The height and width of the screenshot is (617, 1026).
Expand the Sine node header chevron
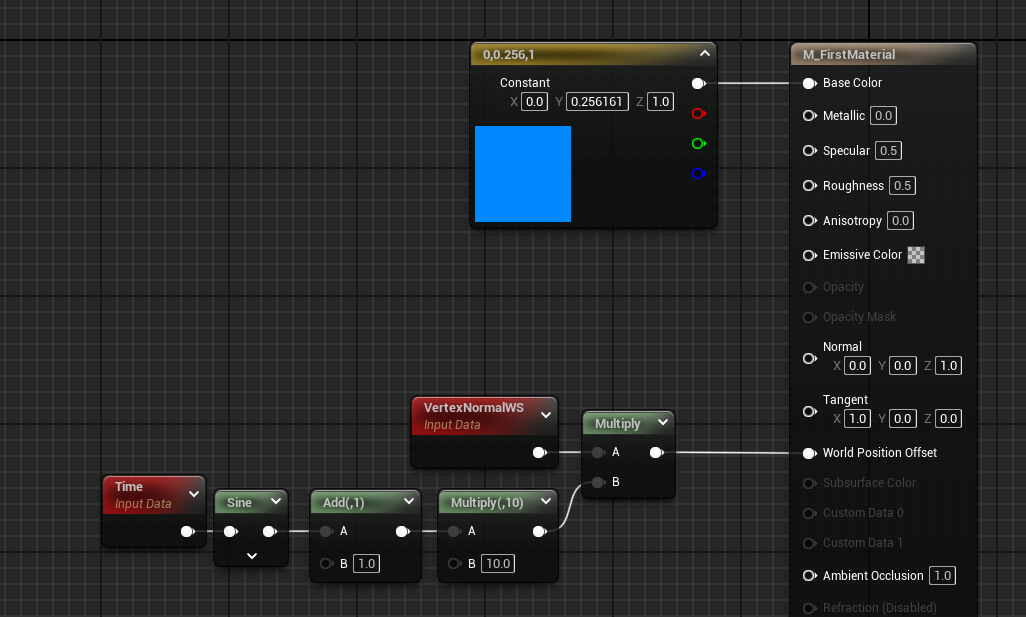[275, 501]
